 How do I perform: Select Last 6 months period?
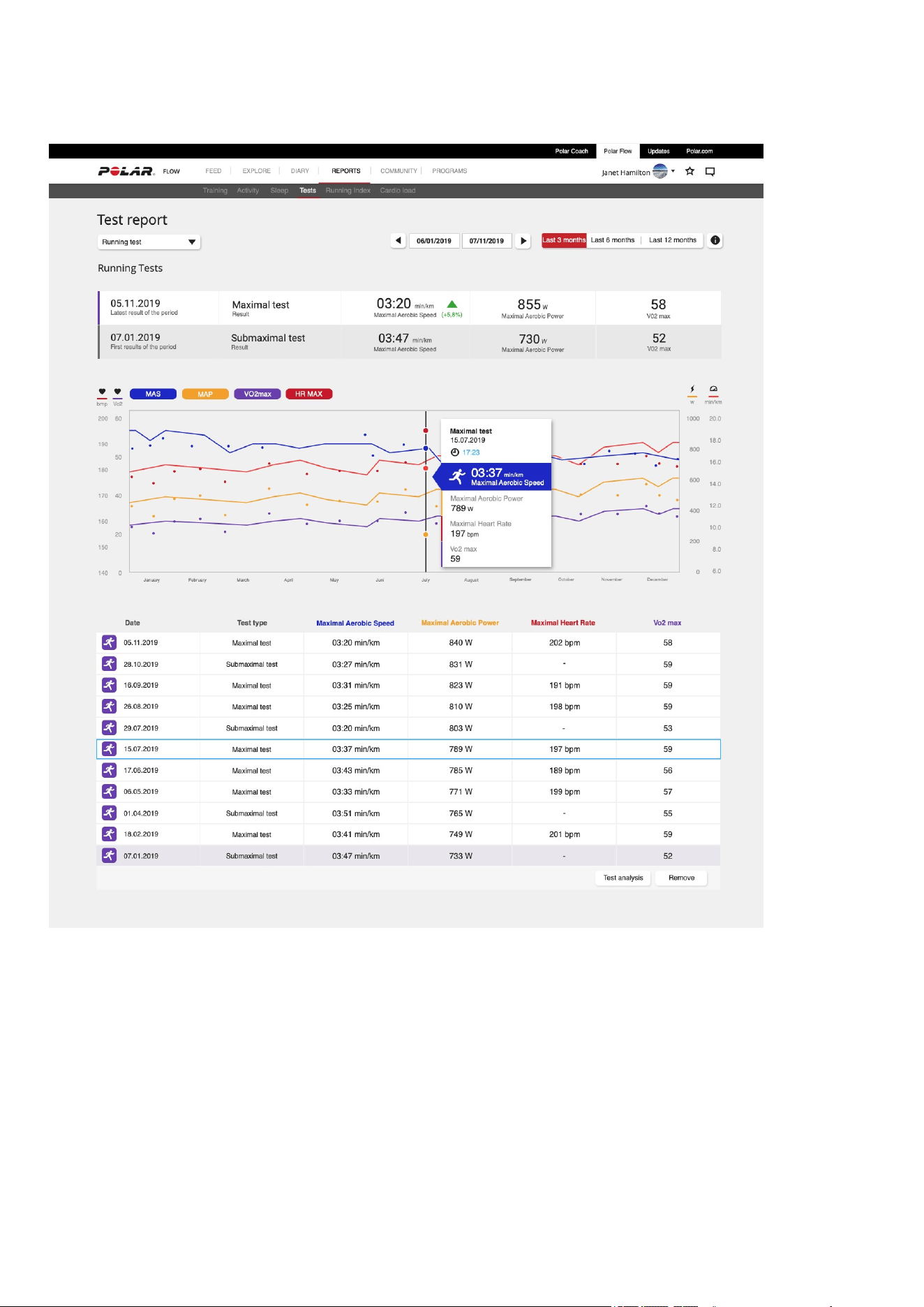click(x=613, y=240)
